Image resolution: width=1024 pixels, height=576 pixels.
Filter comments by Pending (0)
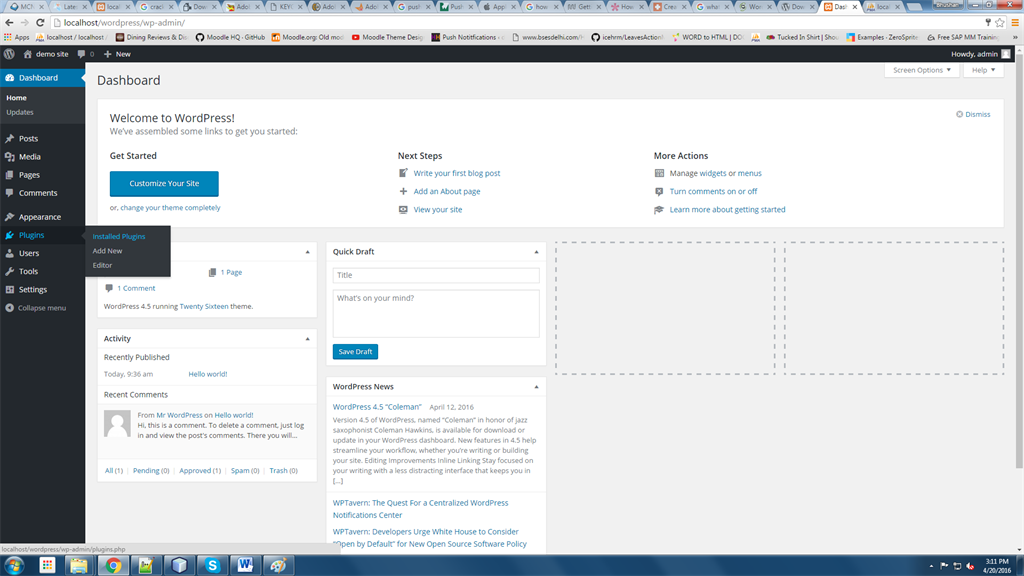pyautogui.click(x=151, y=471)
